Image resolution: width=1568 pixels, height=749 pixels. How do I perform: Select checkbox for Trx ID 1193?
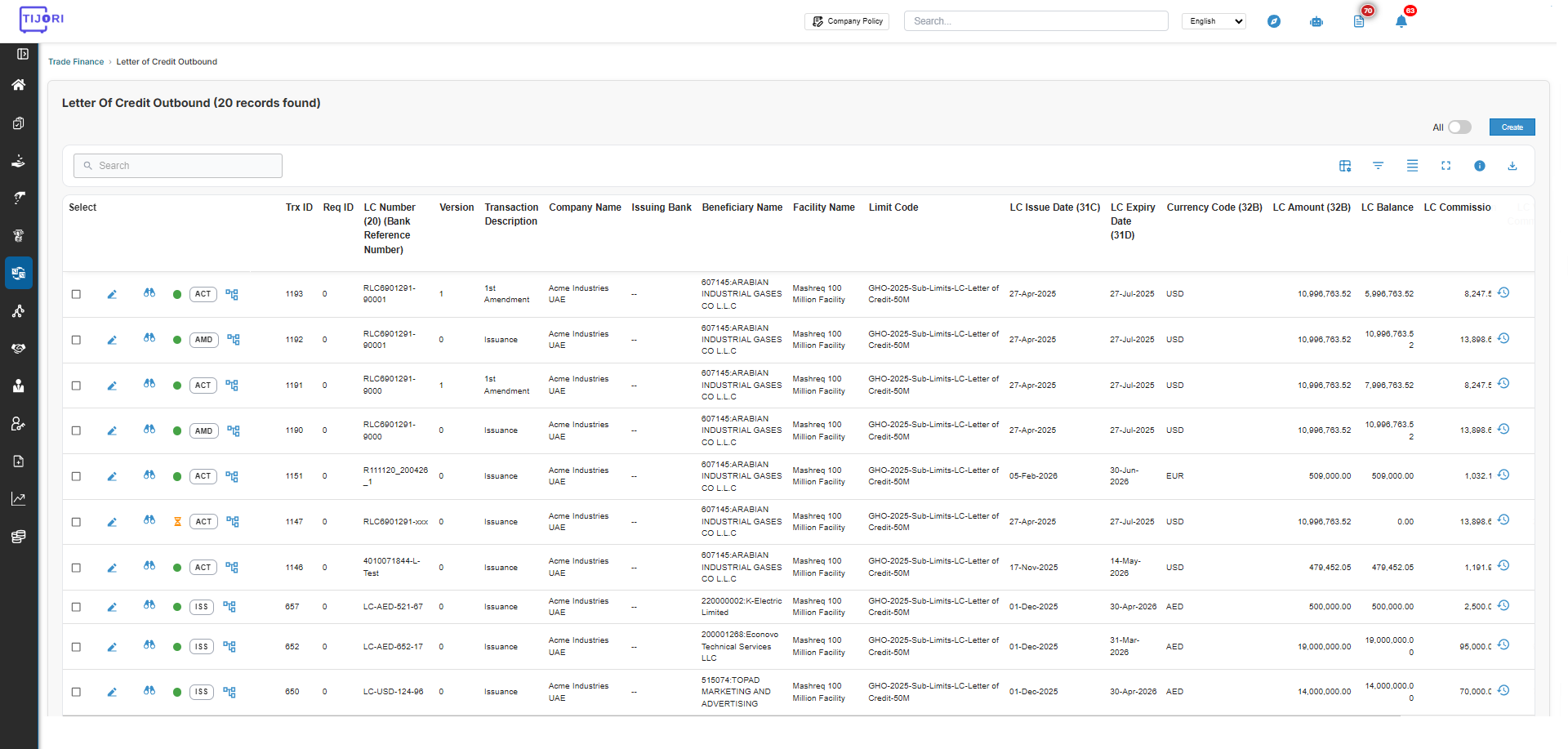(x=76, y=294)
